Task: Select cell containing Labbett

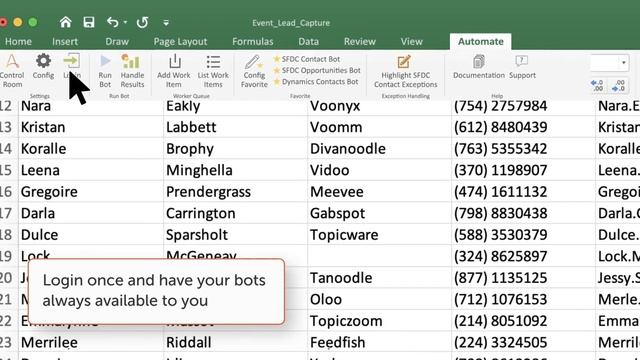Action: click(236, 127)
